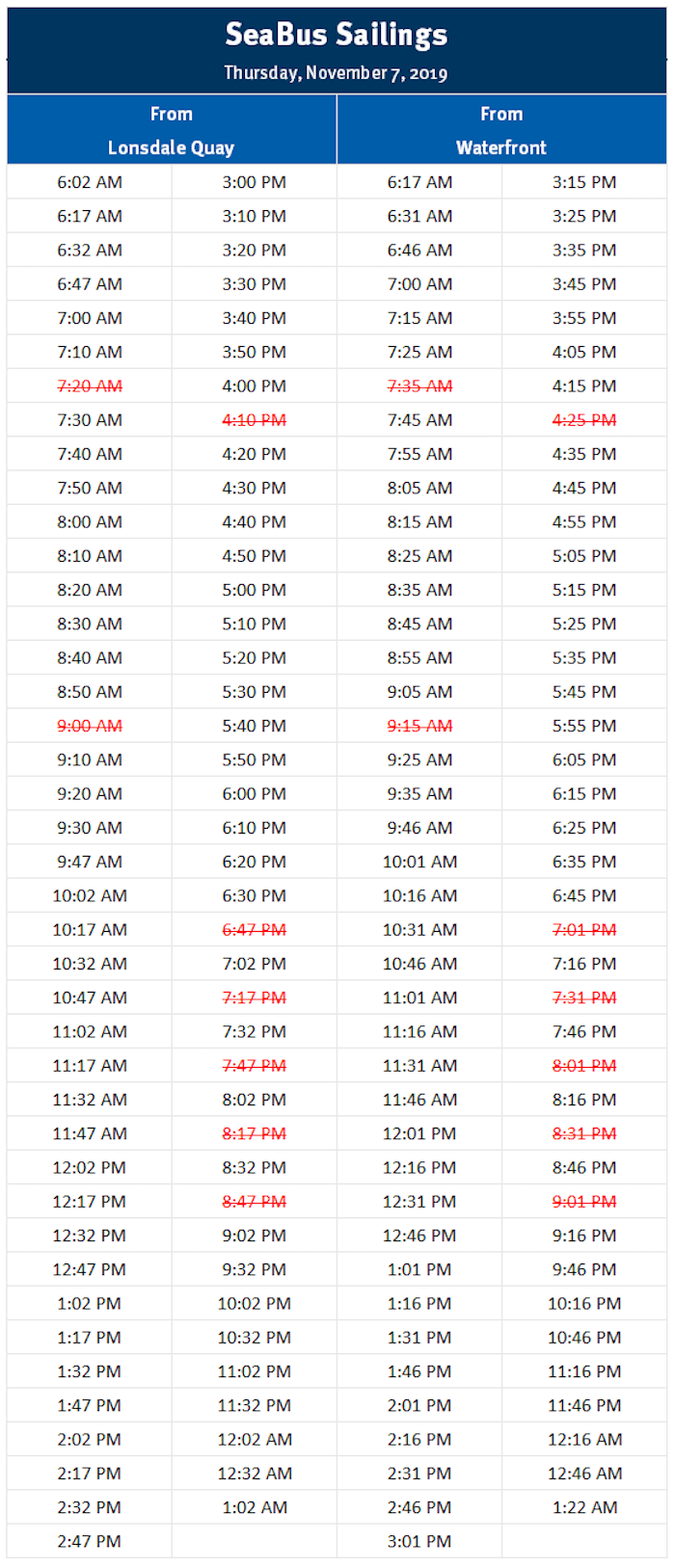Click the 5:00 PM sailing time
675x1568 pixels.
(x=255, y=590)
